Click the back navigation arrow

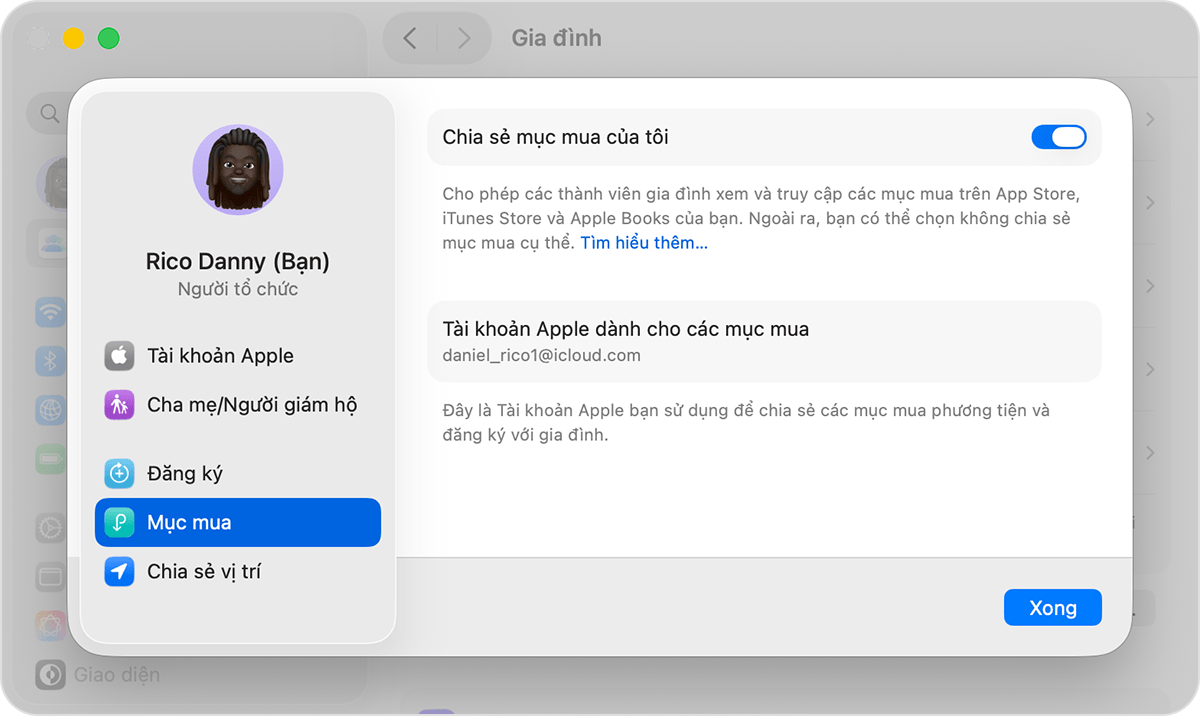pos(410,37)
